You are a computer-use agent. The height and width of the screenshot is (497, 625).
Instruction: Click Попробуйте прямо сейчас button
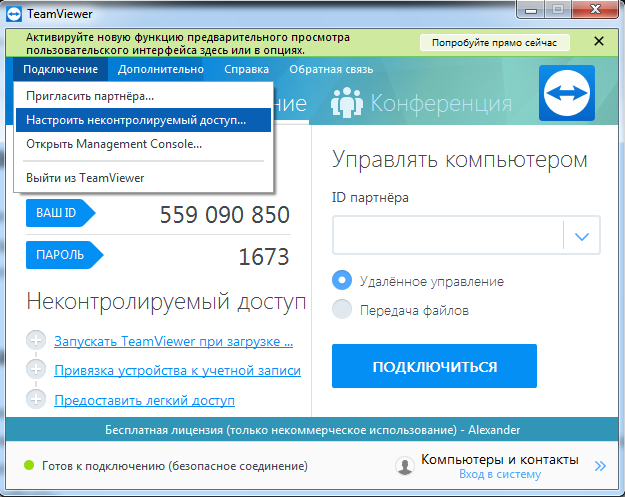tap(495, 43)
